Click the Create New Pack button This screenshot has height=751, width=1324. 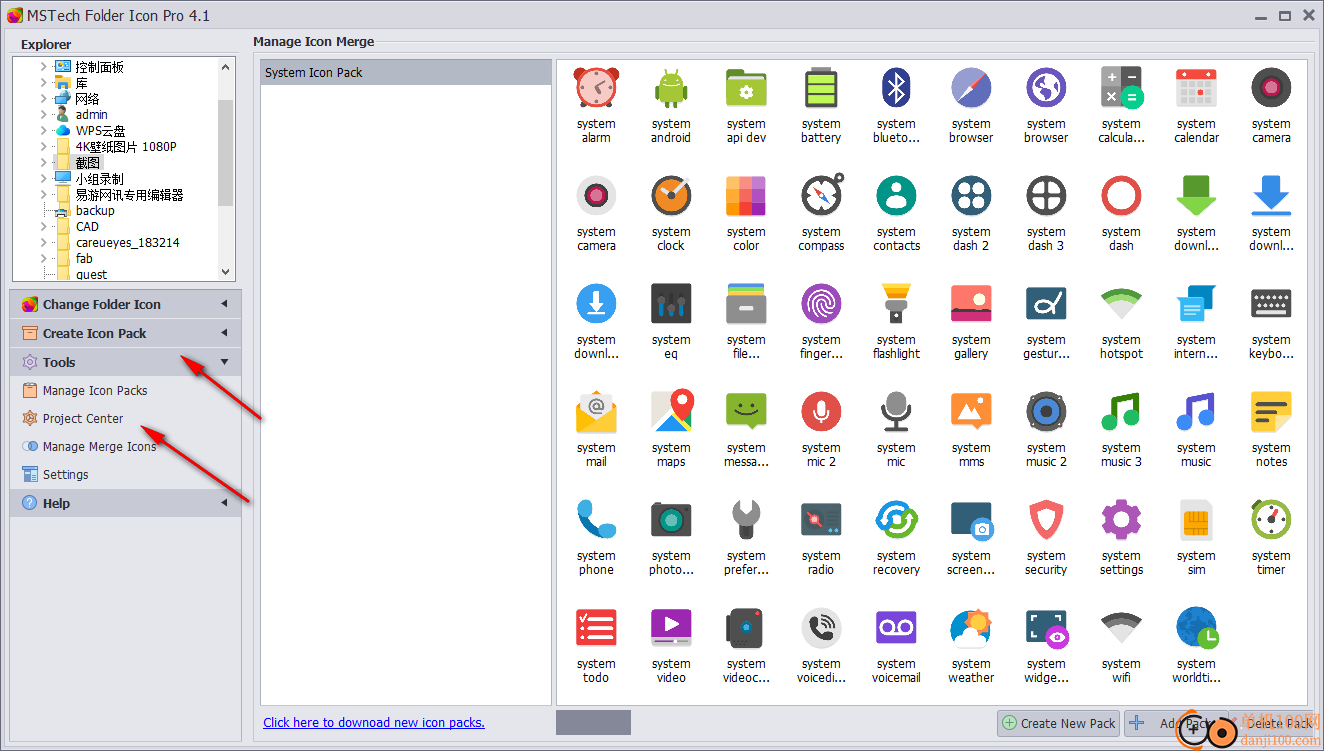click(x=1059, y=723)
